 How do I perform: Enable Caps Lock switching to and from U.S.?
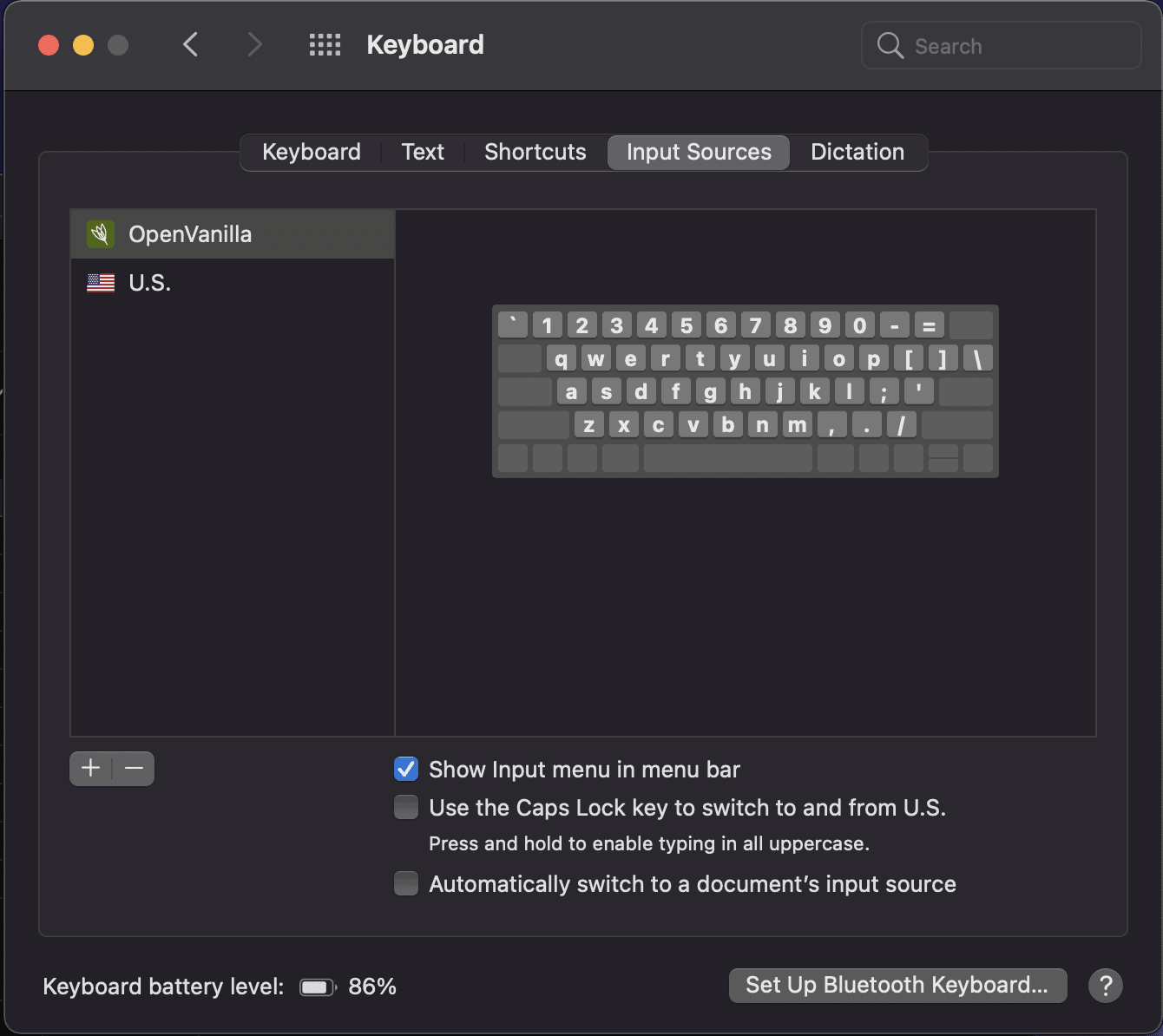click(406, 807)
